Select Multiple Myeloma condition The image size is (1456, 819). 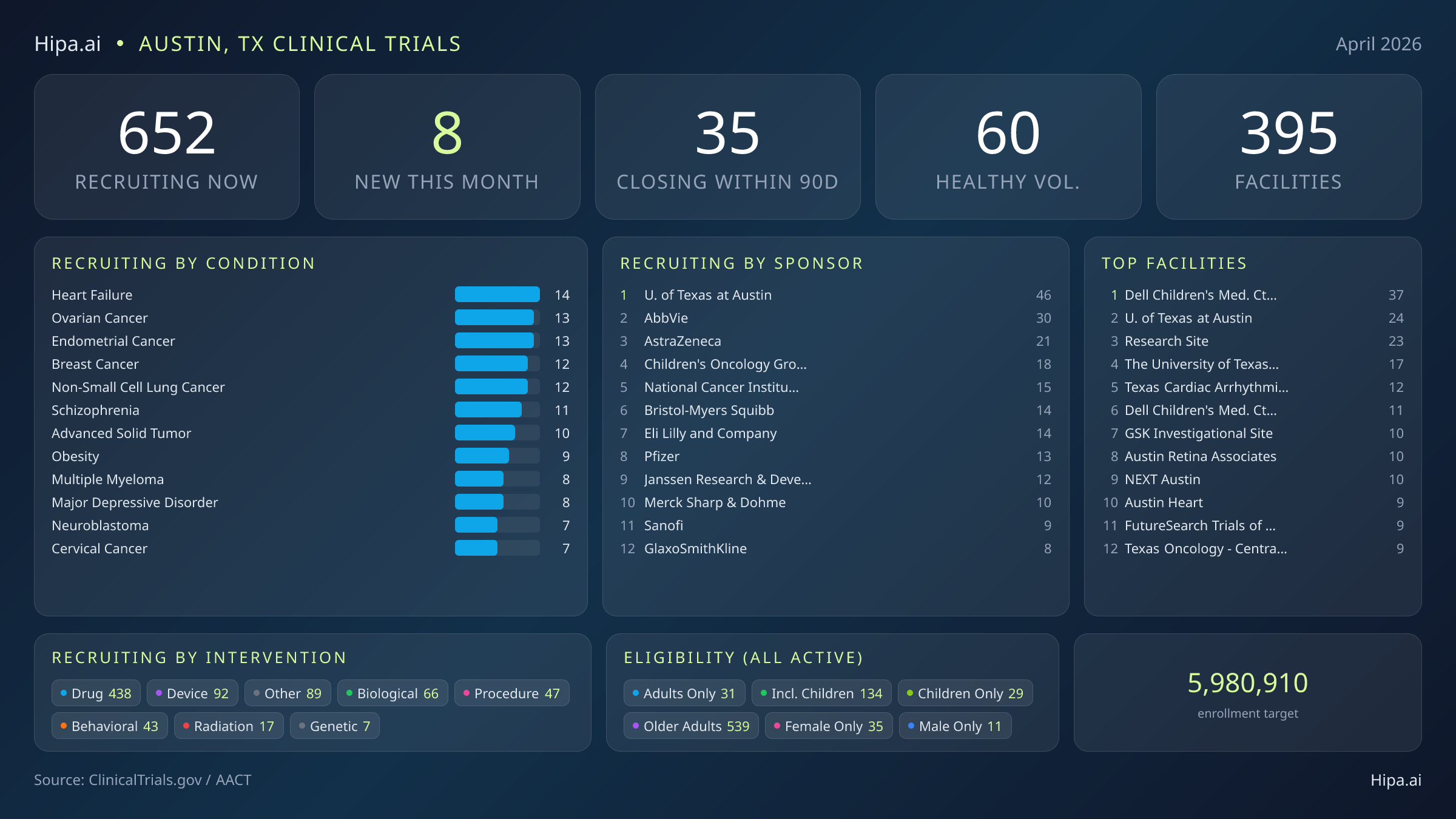coord(311,479)
